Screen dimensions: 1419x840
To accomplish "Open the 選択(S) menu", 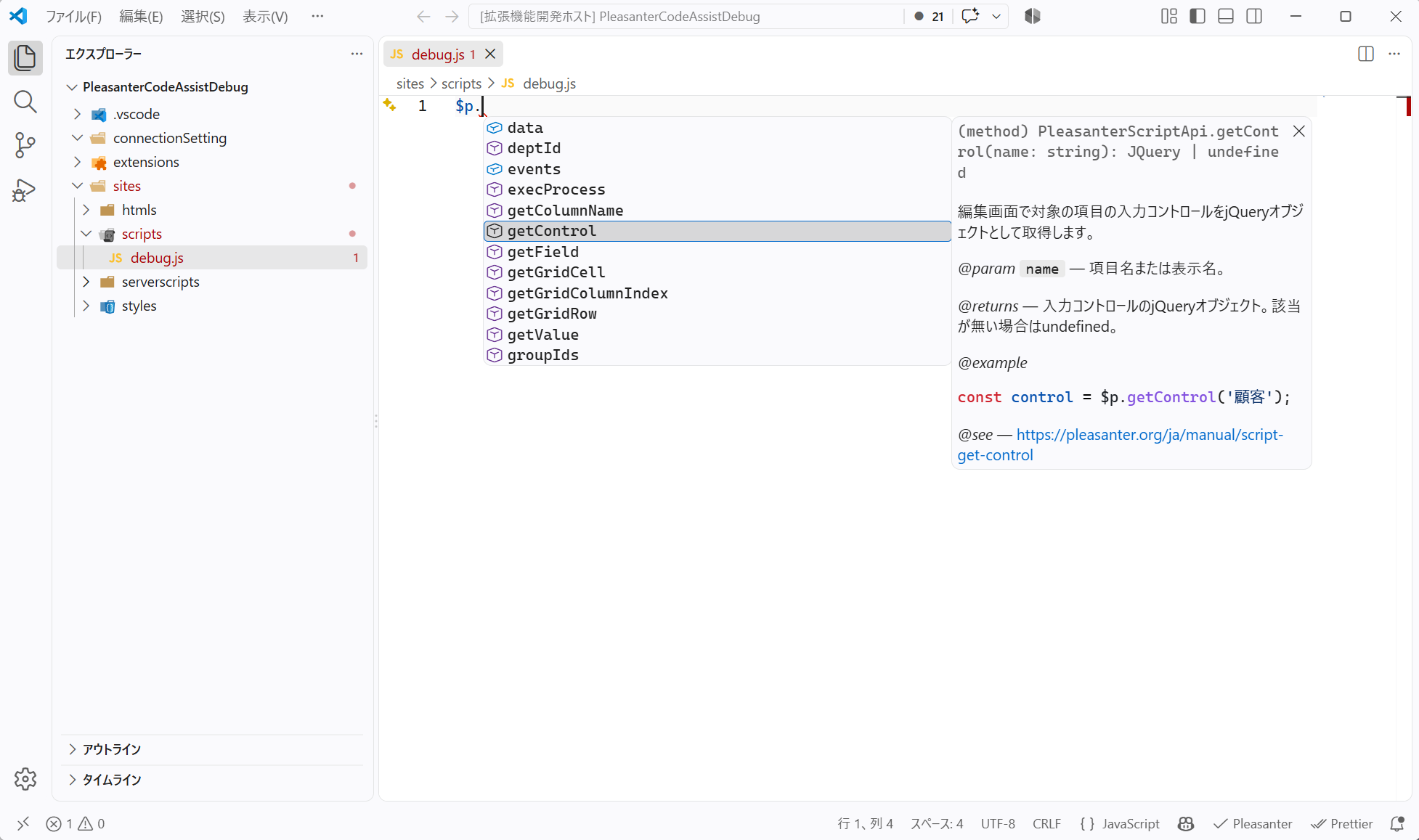I will [x=203, y=16].
